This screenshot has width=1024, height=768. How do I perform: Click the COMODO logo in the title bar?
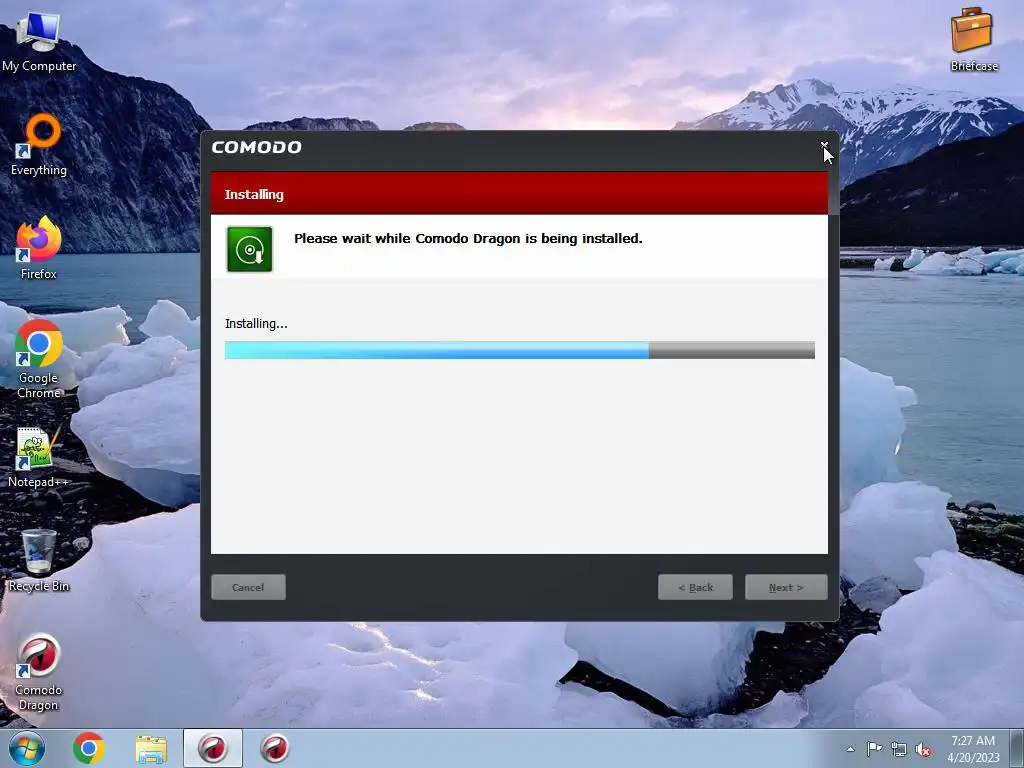(x=257, y=147)
